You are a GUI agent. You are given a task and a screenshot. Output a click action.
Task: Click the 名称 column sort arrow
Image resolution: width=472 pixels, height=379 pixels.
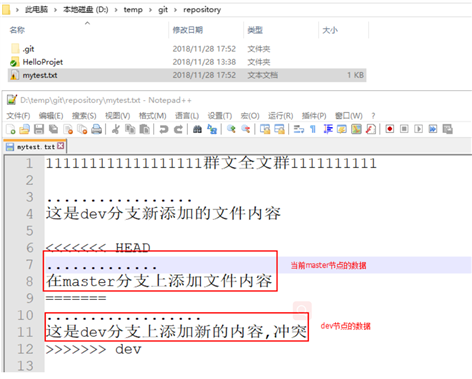point(87,23)
